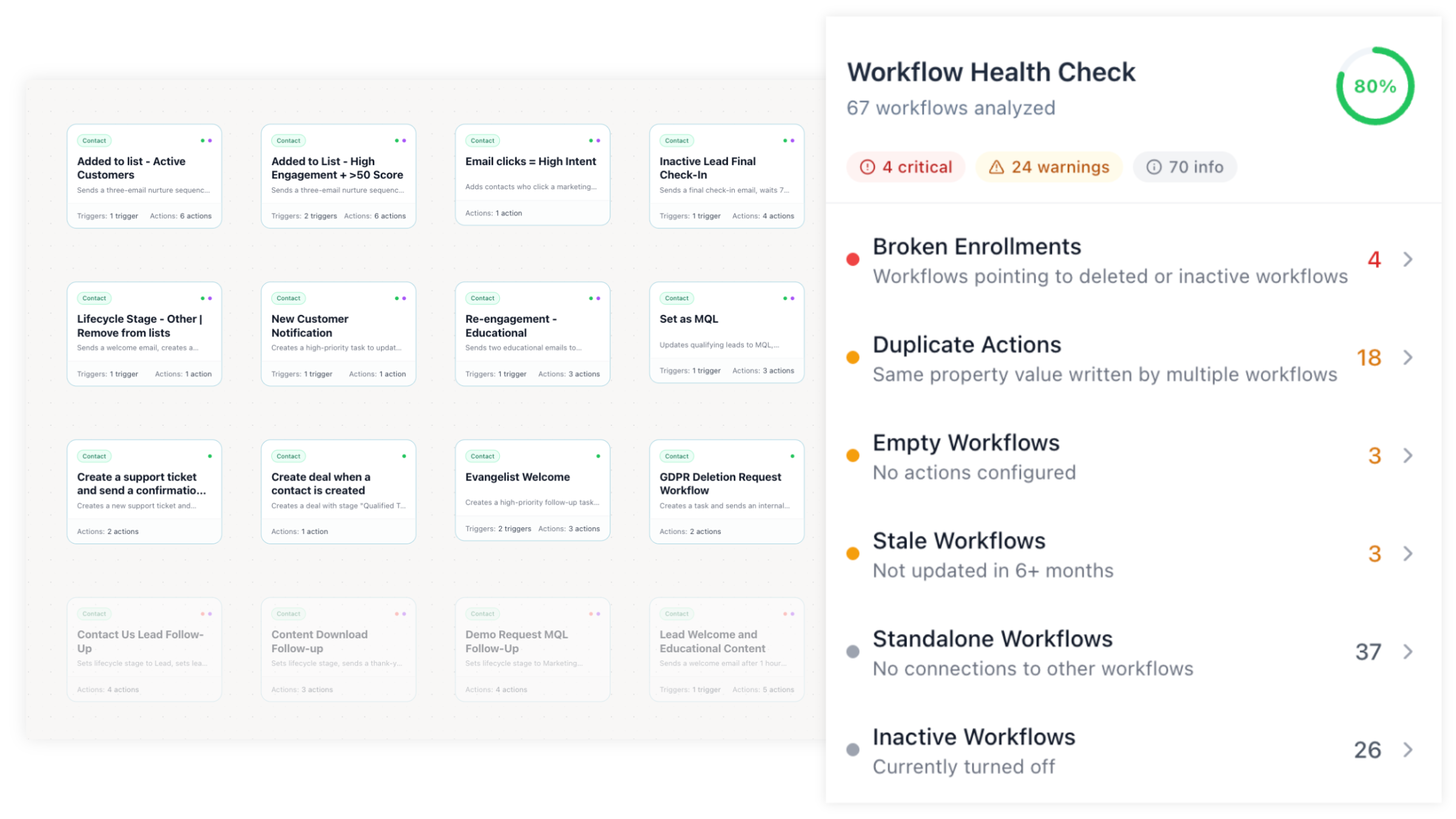This screenshot has width=1456, height=819.
Task: Expand the Broken Enrollments row chevron
Action: pos(1408,260)
